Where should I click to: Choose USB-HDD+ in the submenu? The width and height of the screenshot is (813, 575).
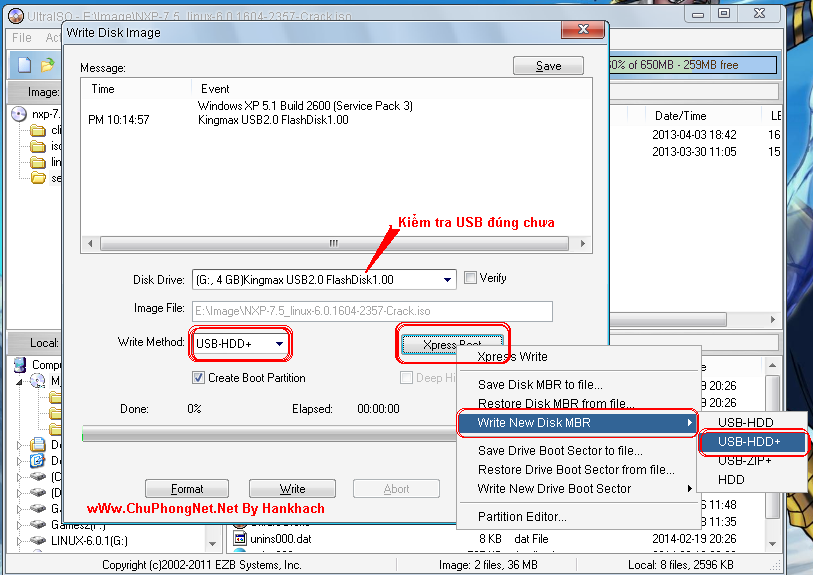(752, 442)
